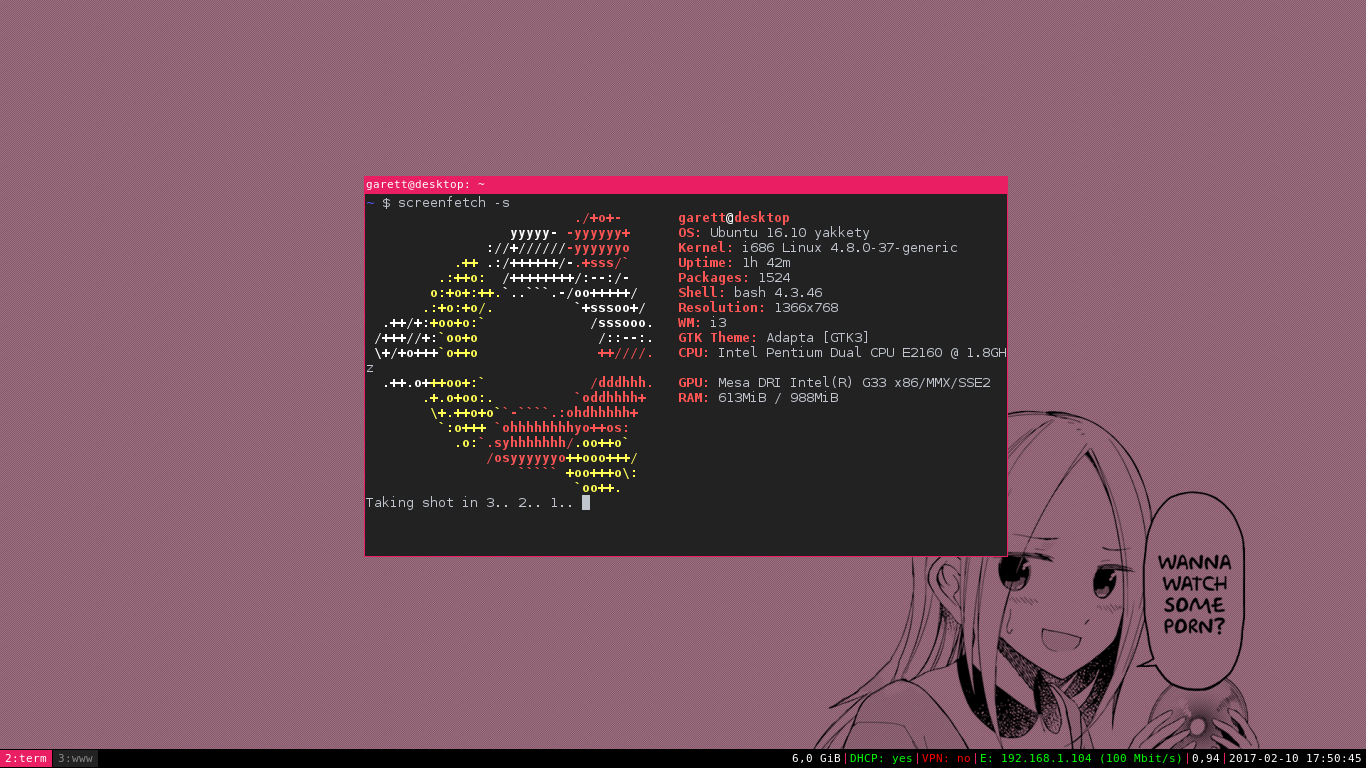Image resolution: width=1366 pixels, height=768 pixels.
Task: Click the Ubuntu ASCII art logo
Action: (514, 353)
